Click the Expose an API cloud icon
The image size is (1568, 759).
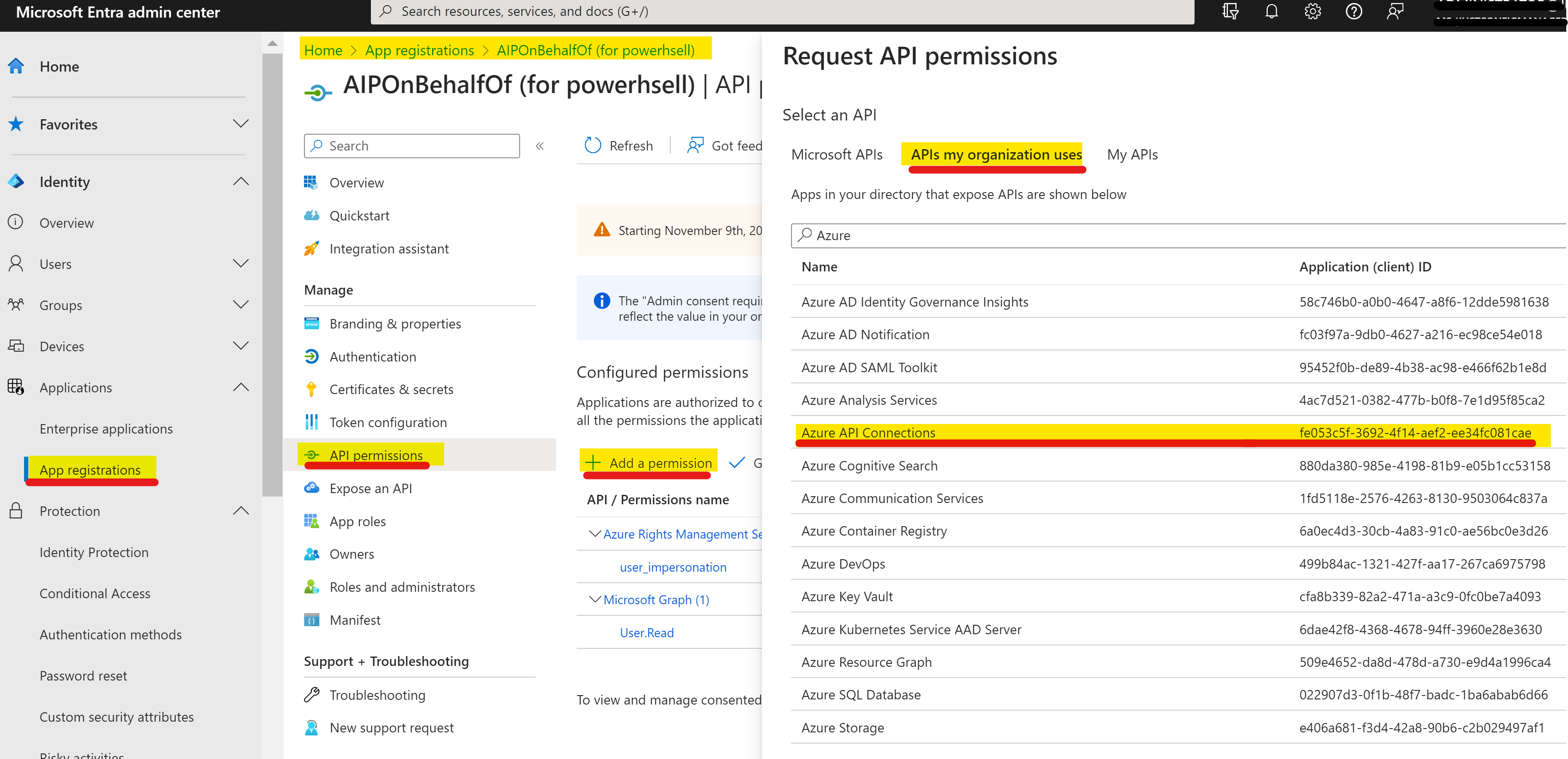[312, 488]
